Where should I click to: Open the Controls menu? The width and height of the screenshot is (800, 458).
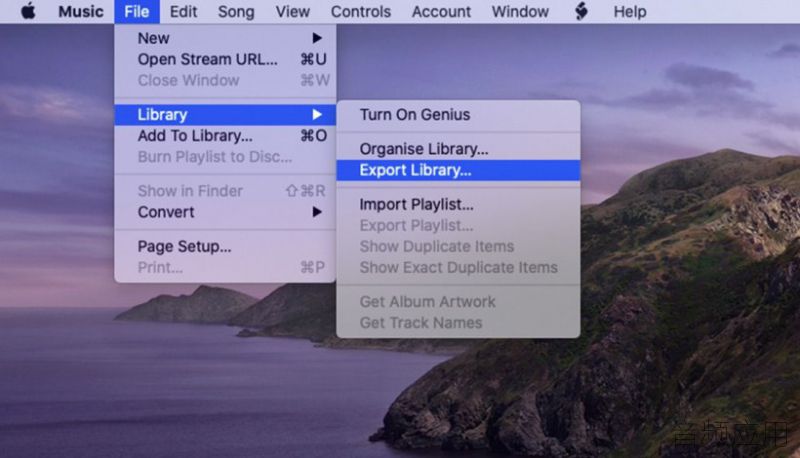click(361, 11)
